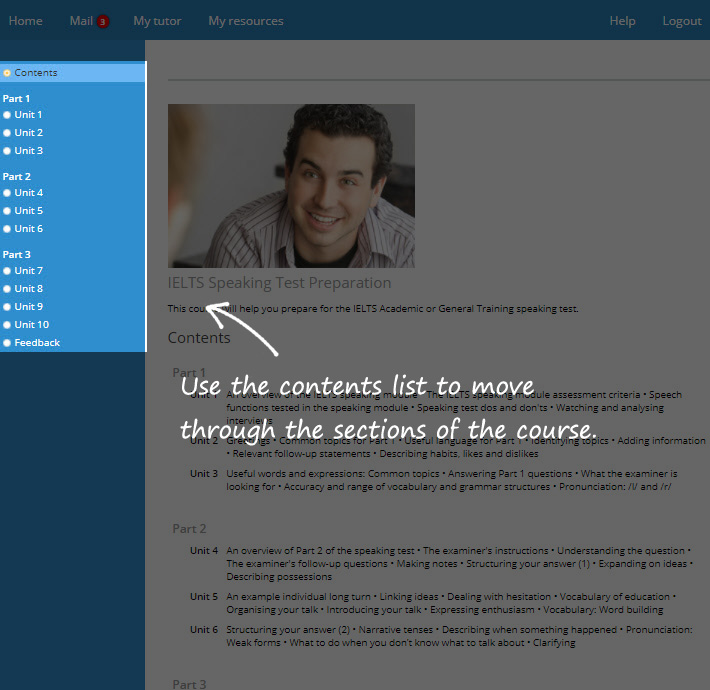Open Mail from the top navigation
Image resolution: width=710 pixels, height=690 pixels.
point(81,21)
